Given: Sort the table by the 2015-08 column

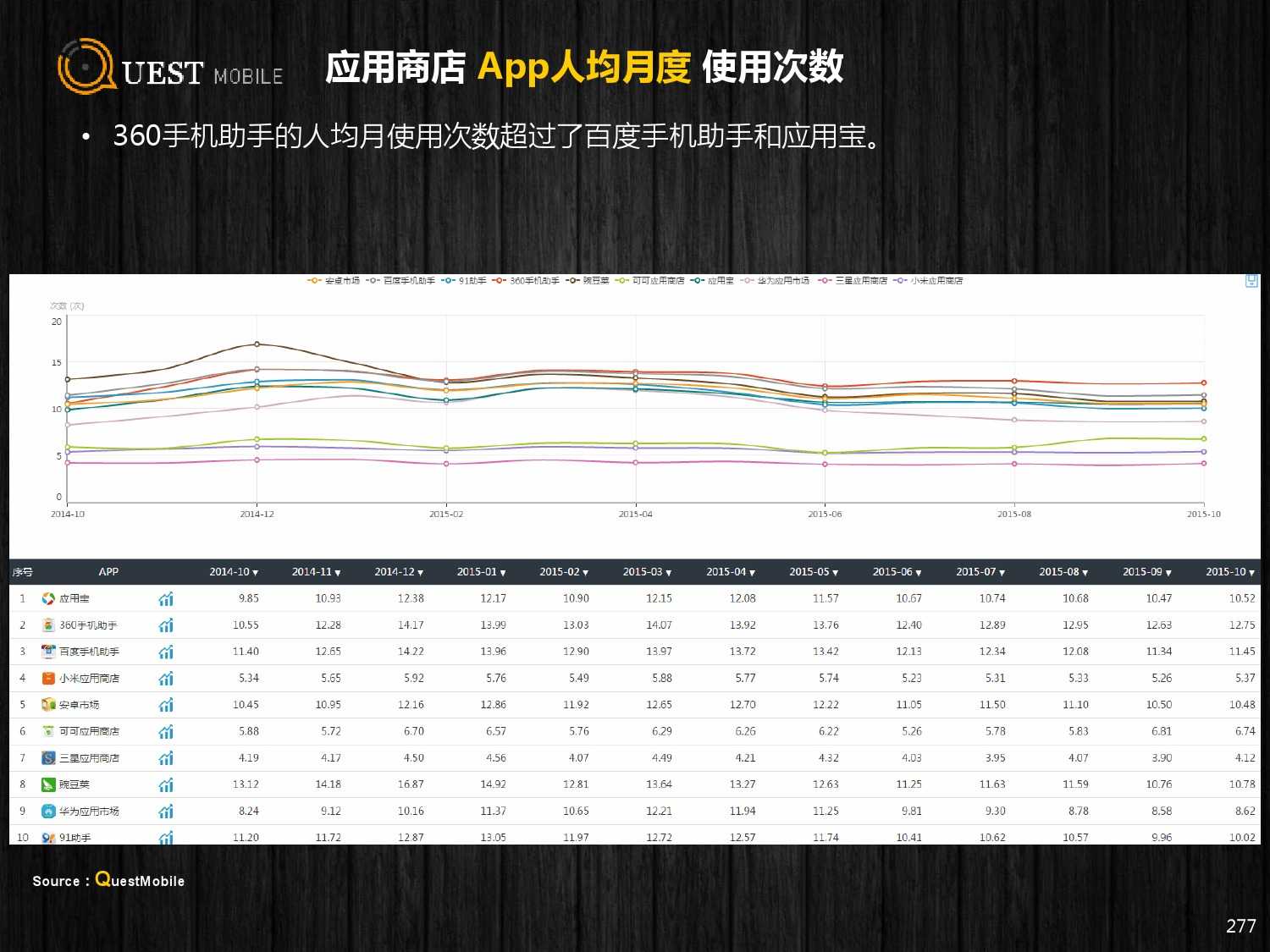Looking at the screenshot, I should click(x=1064, y=572).
